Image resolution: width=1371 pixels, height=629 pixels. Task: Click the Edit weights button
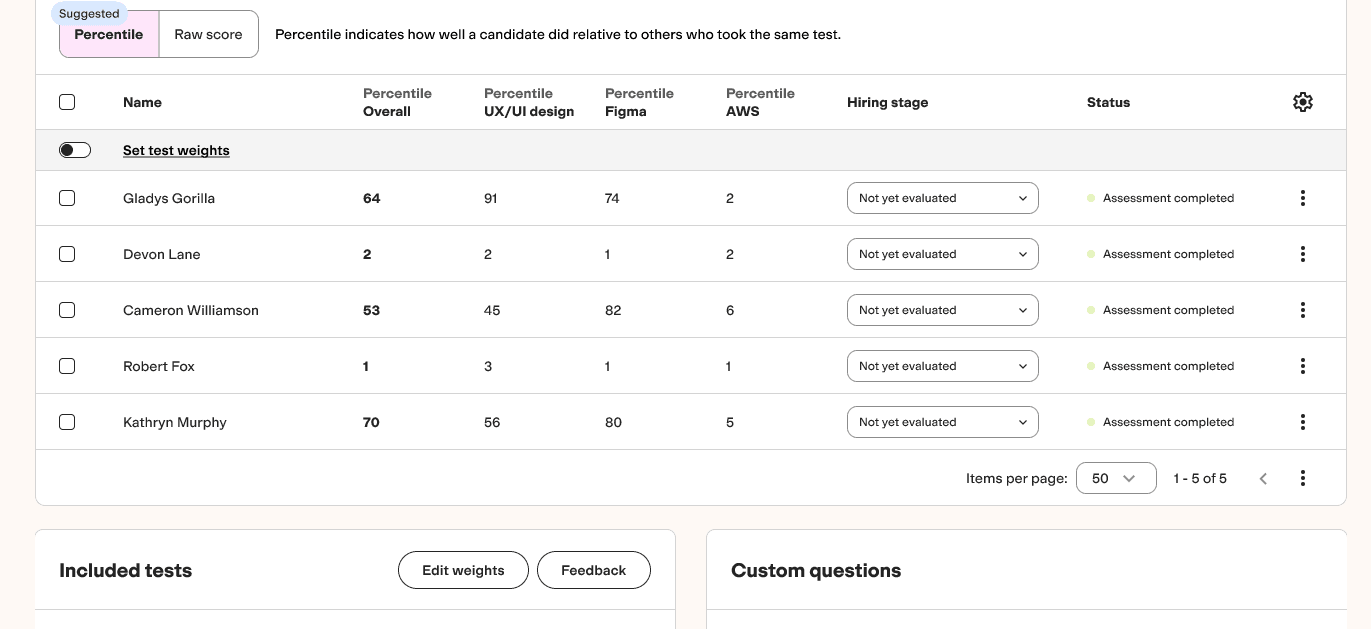(x=463, y=570)
